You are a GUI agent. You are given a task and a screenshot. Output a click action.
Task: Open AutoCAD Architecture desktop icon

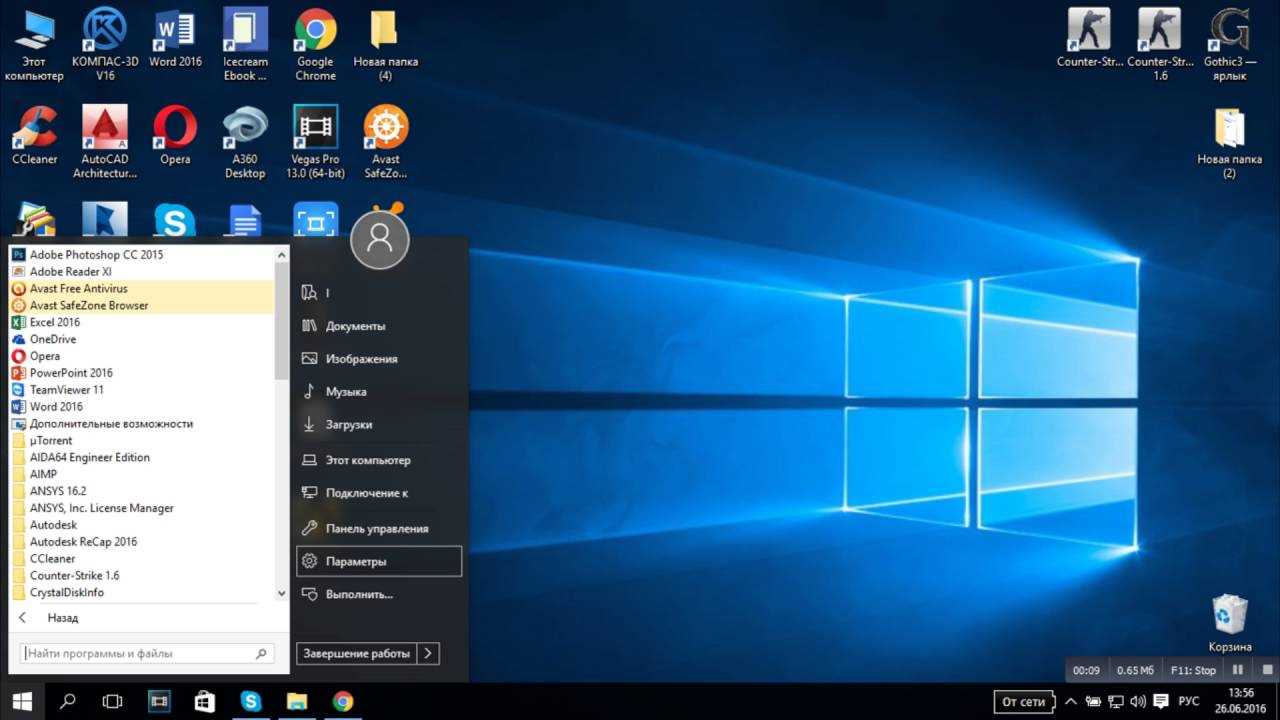tap(105, 141)
